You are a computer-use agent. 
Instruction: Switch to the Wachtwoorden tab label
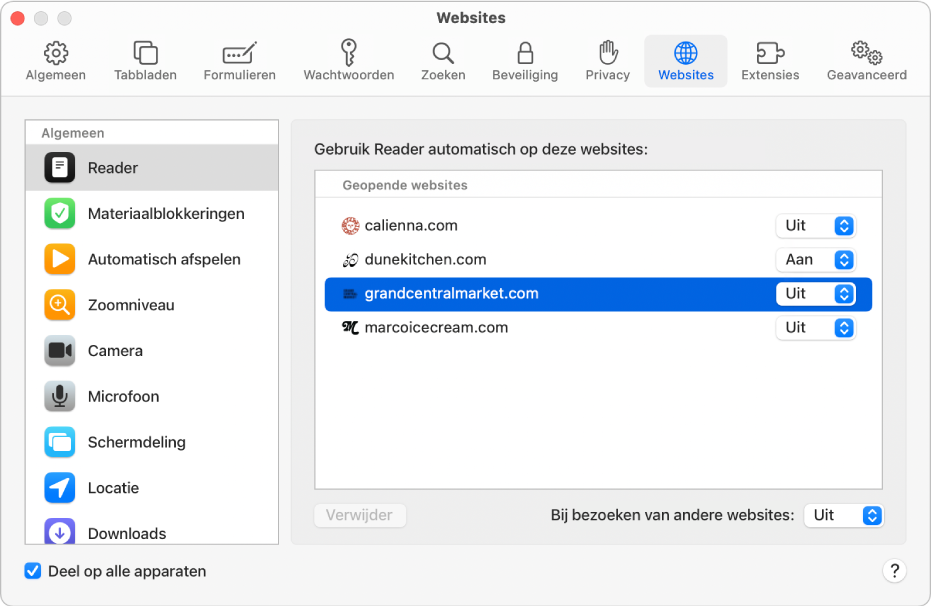(349, 75)
